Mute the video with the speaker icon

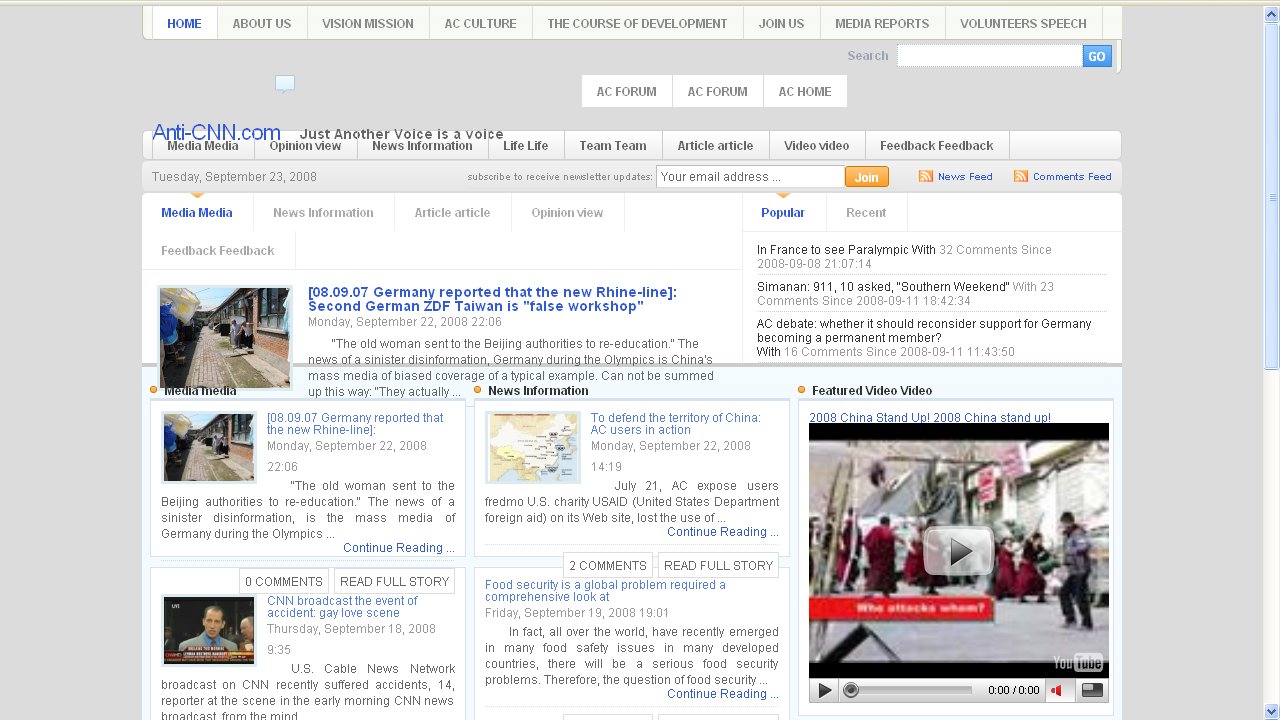point(1057,690)
